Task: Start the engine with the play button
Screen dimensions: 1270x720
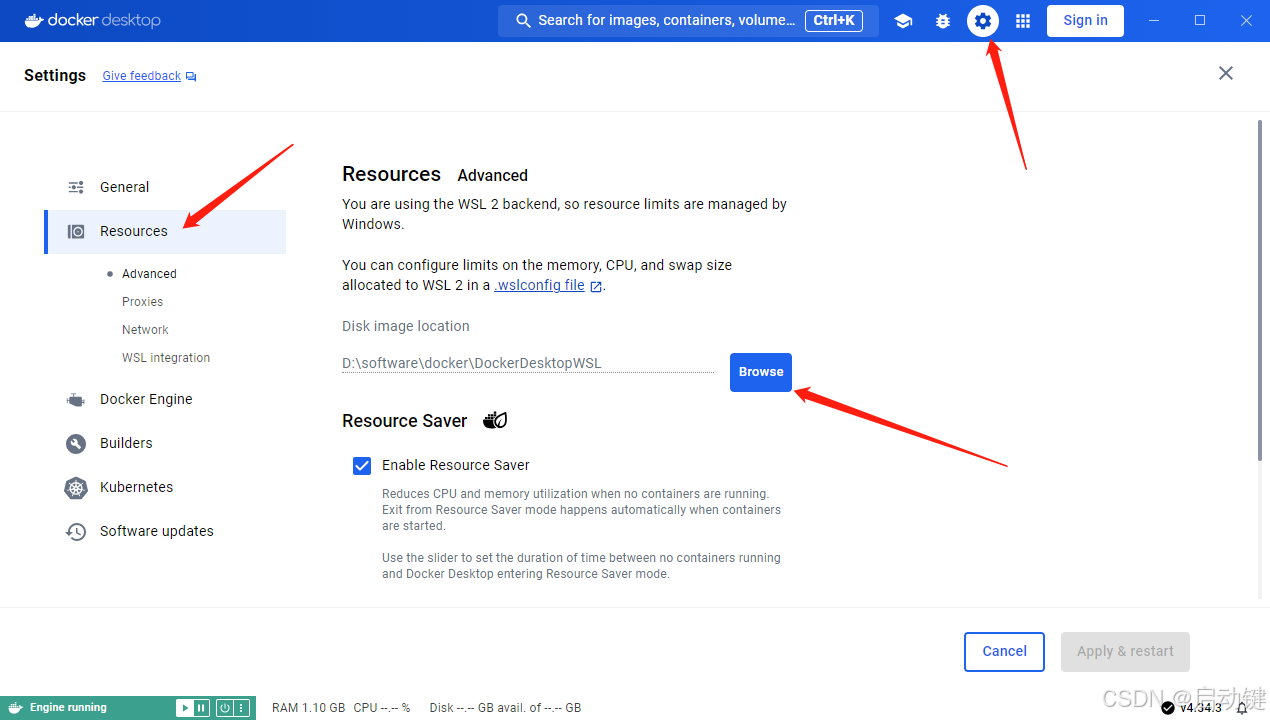Action: (184, 708)
